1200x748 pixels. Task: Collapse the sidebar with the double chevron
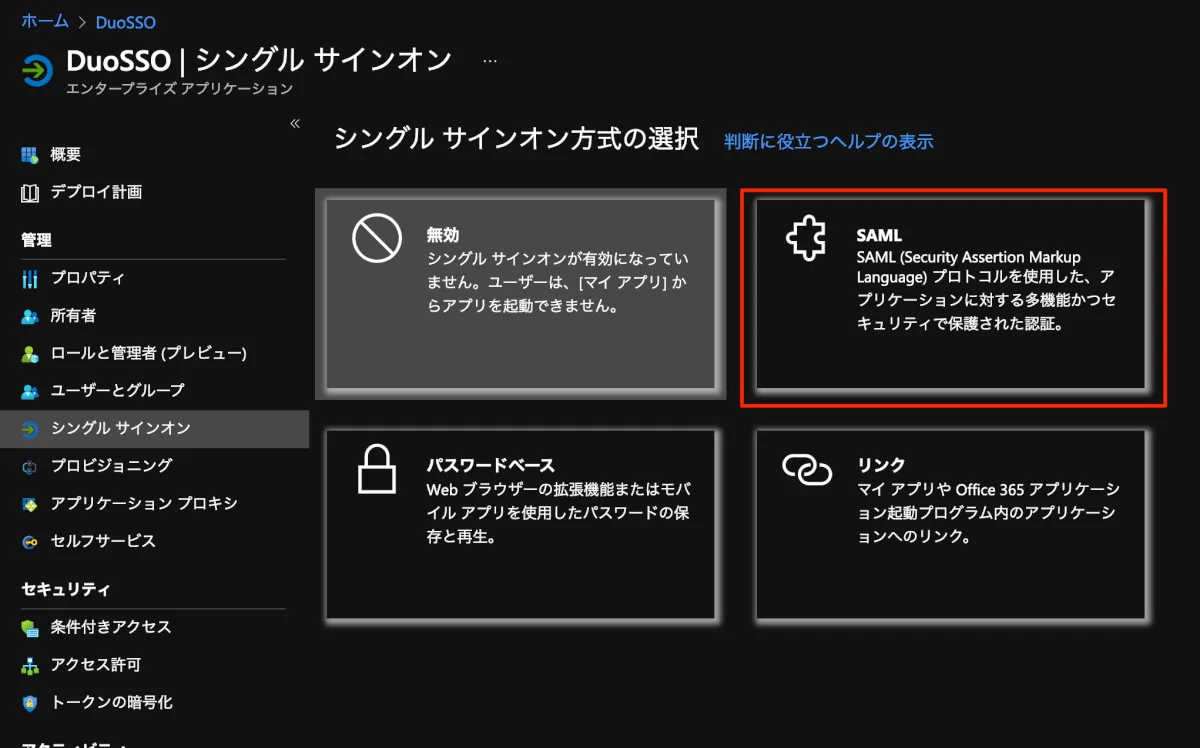[x=295, y=123]
